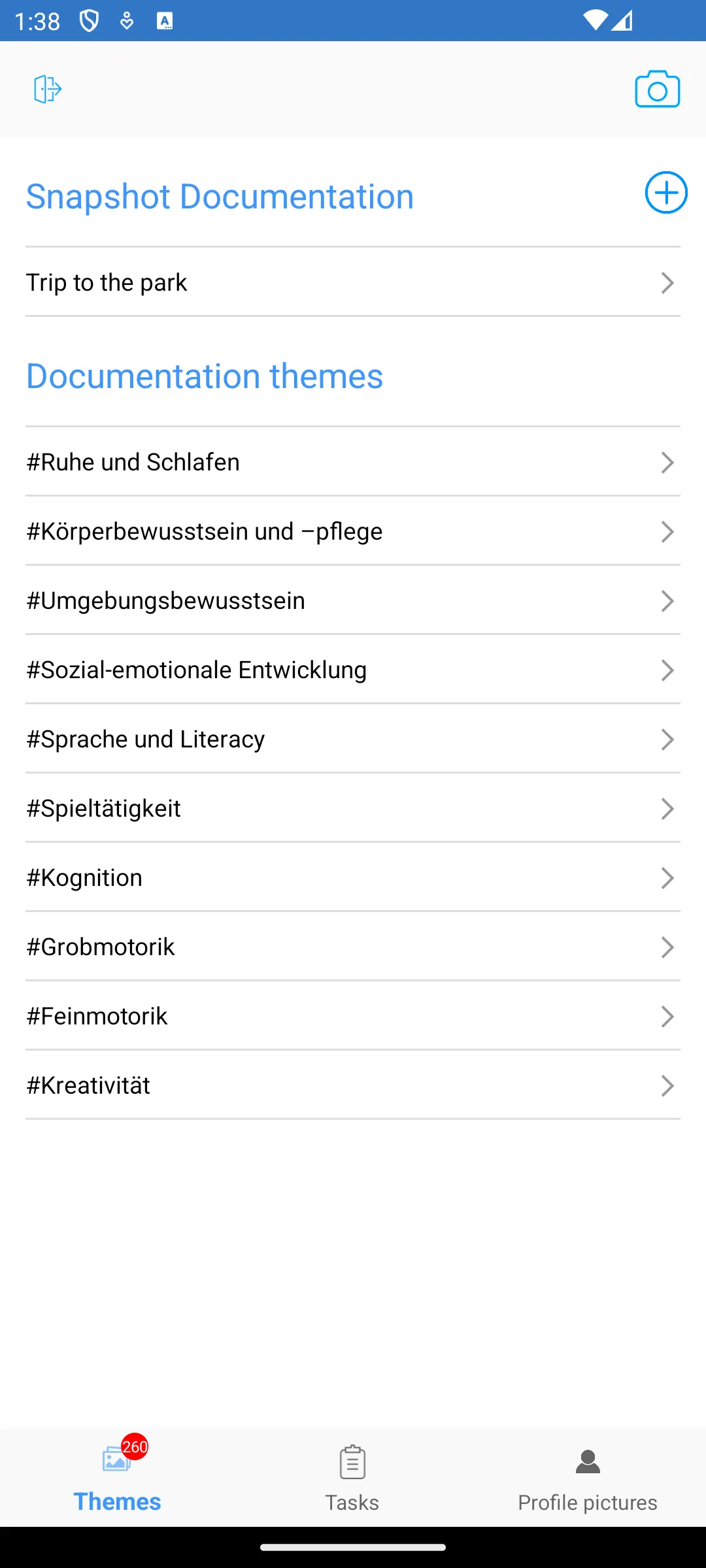Expand the #Kognition chevron arrow
This screenshot has width=706, height=1568.
click(667, 878)
